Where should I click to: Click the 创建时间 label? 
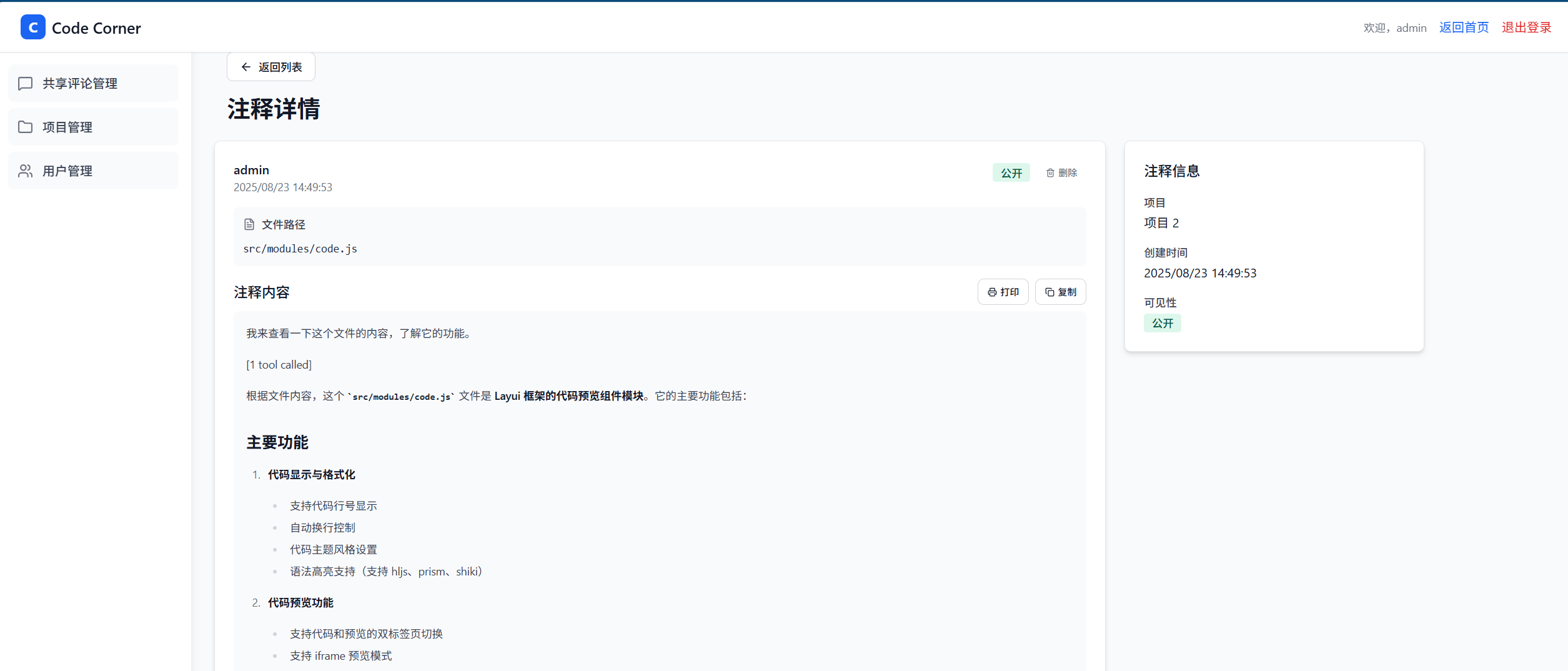1166,252
